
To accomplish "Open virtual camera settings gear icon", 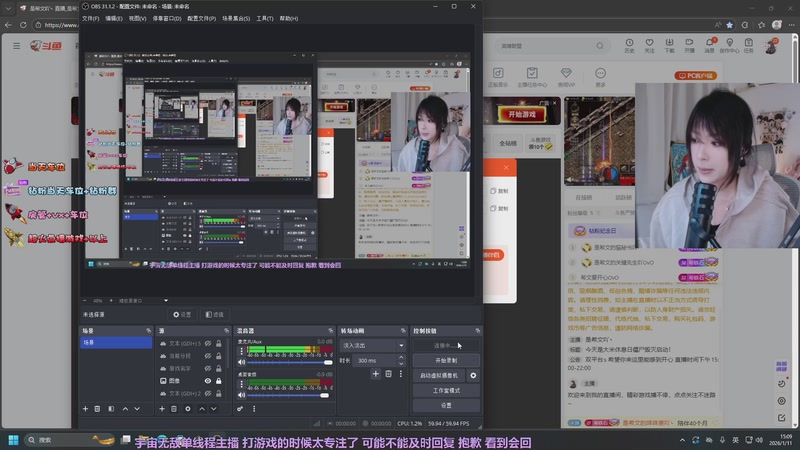I will 473,376.
